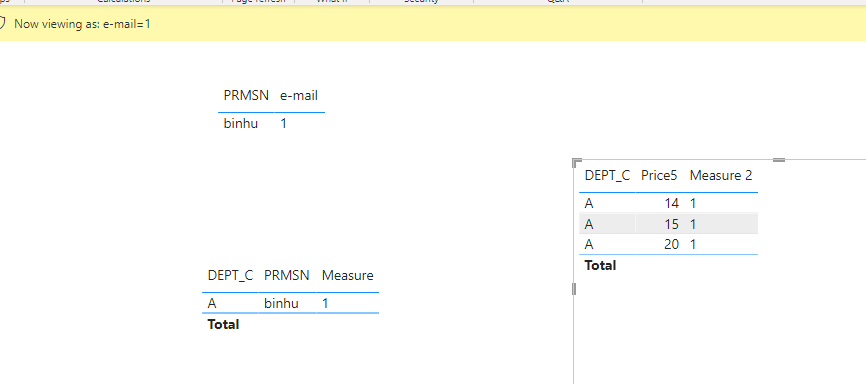
Task: Click the DEPT_C header next to Price5
Action: point(607,176)
